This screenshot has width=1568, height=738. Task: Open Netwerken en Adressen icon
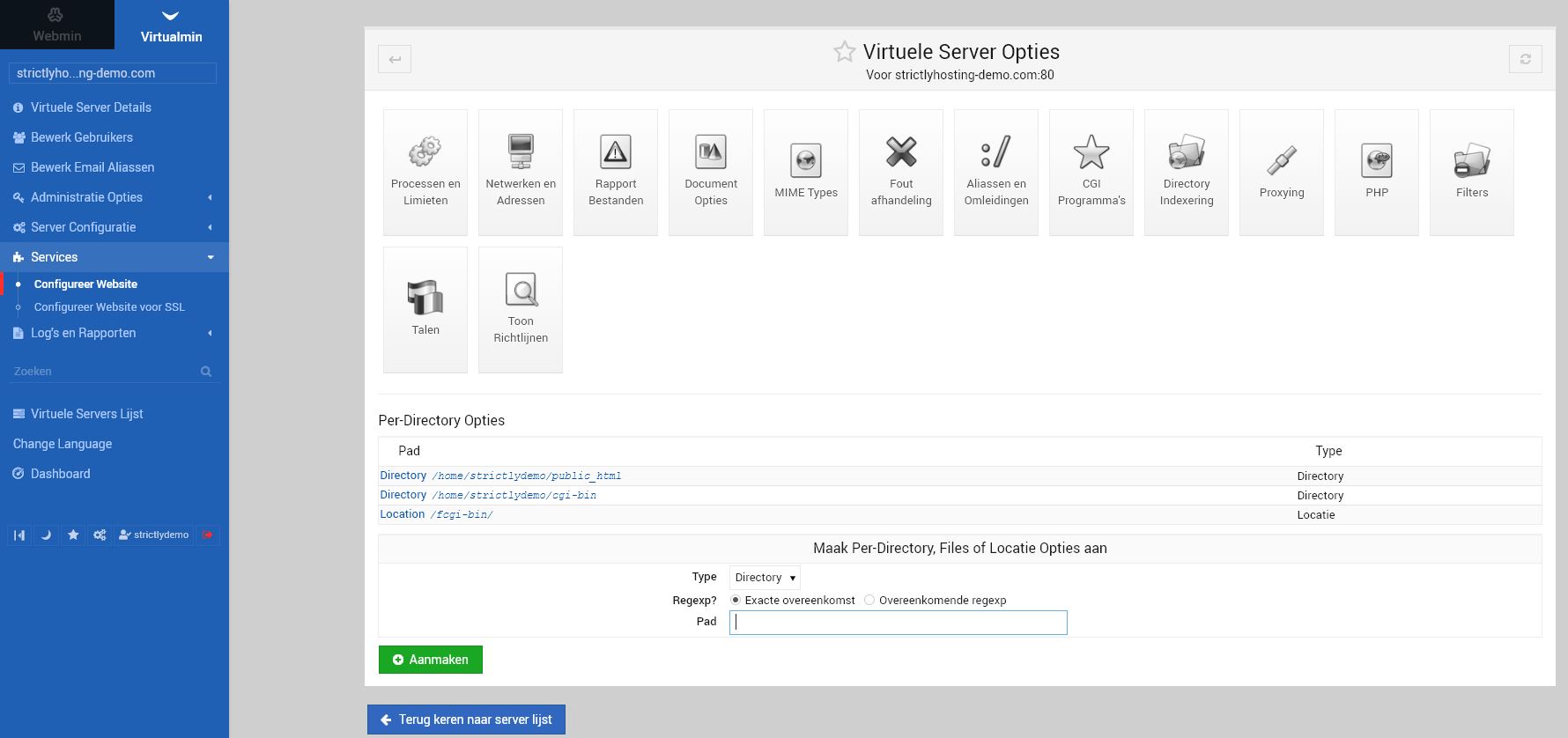click(521, 173)
